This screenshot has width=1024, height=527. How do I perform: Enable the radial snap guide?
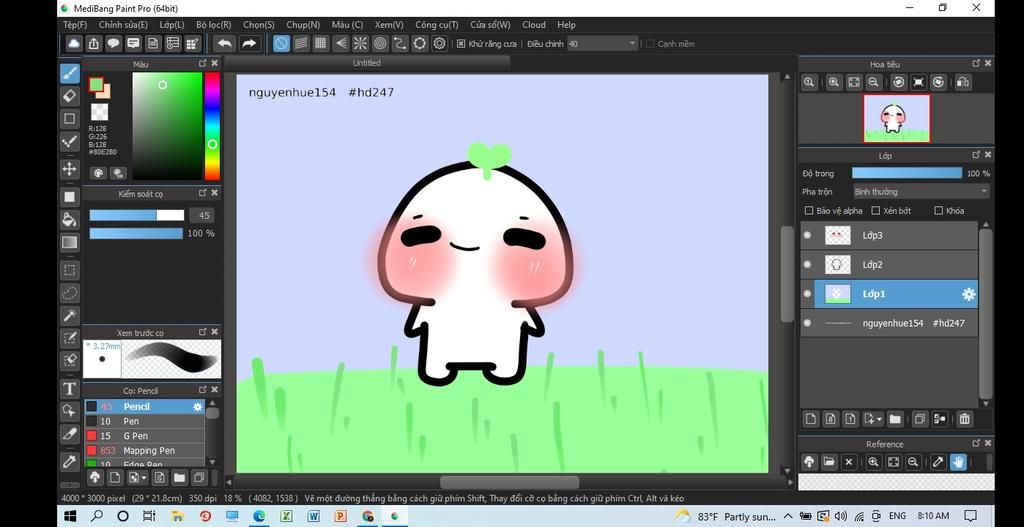[360, 44]
